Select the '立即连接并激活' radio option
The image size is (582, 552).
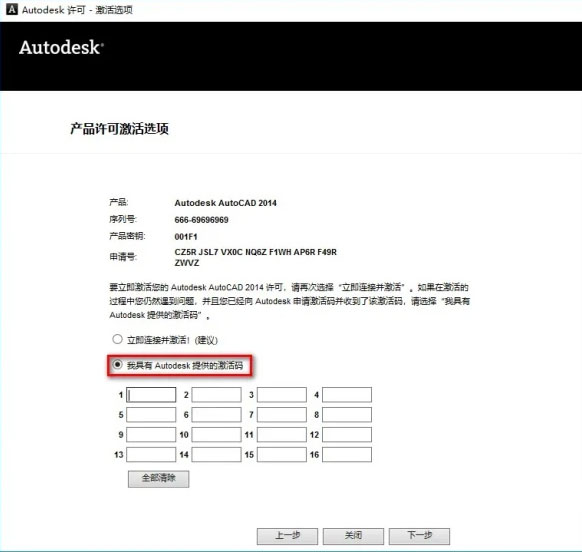[x=117, y=339]
